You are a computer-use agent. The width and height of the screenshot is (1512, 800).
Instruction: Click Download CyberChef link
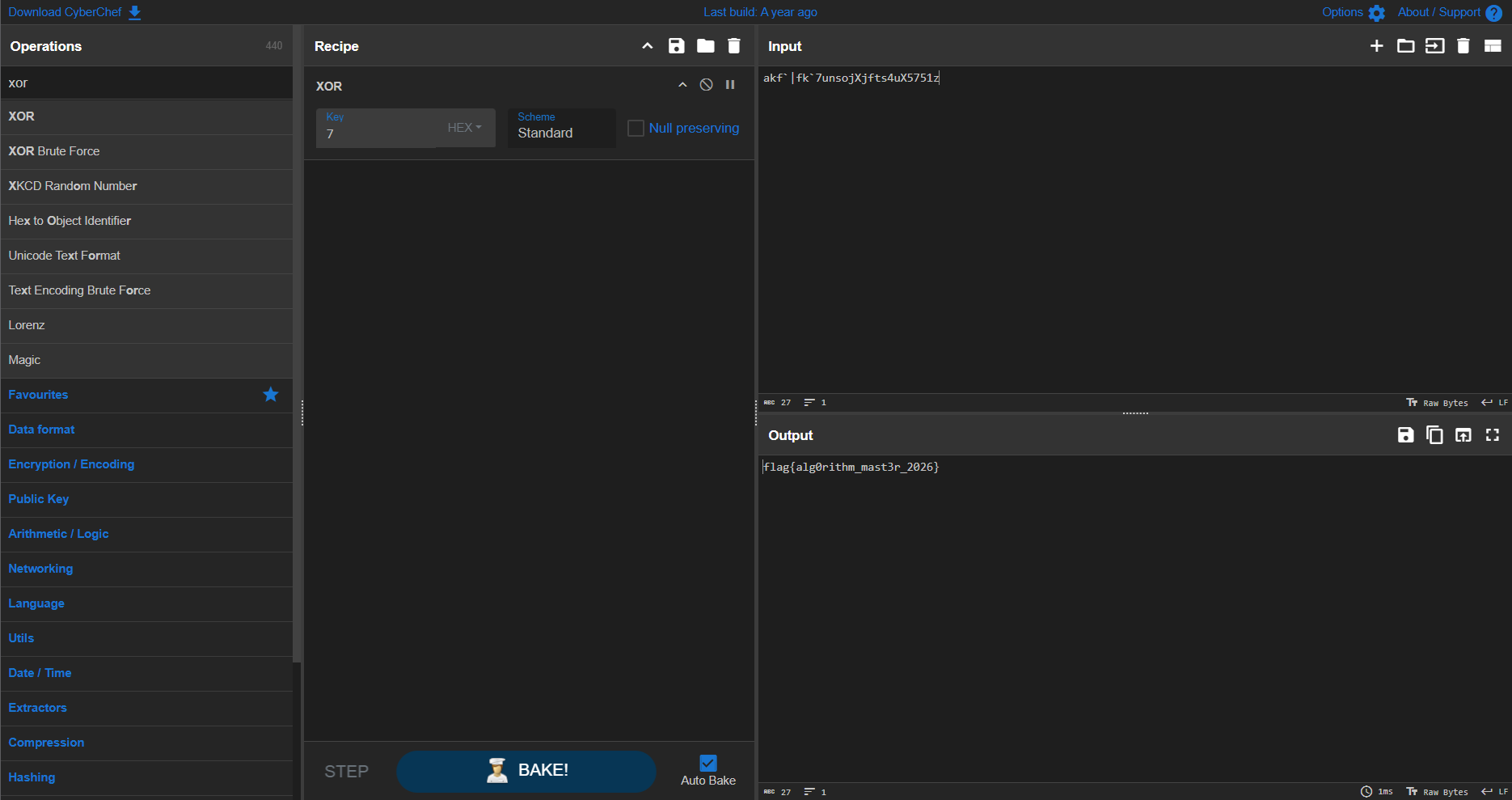65,12
